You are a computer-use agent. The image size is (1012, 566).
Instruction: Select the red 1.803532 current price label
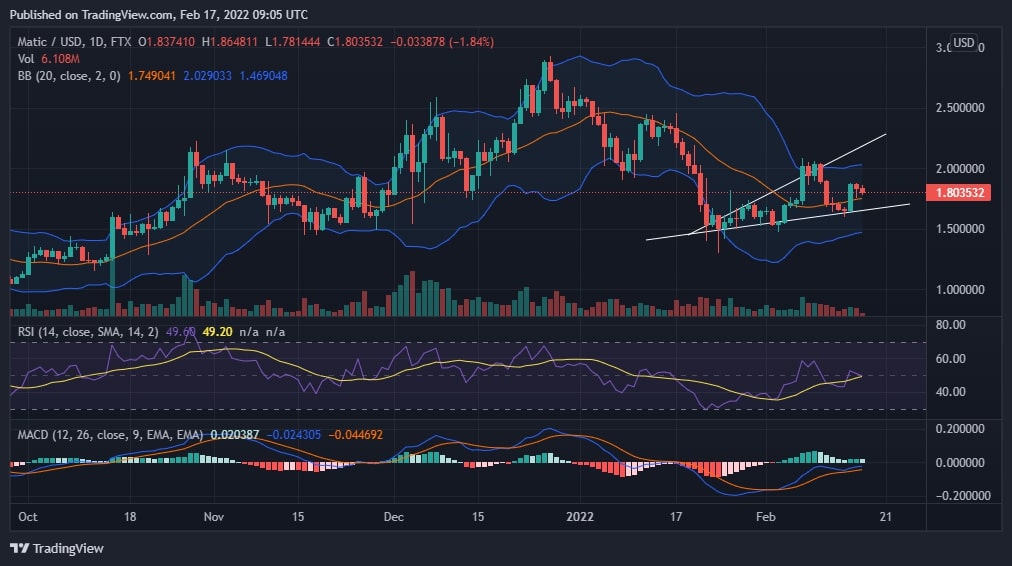(x=958, y=192)
